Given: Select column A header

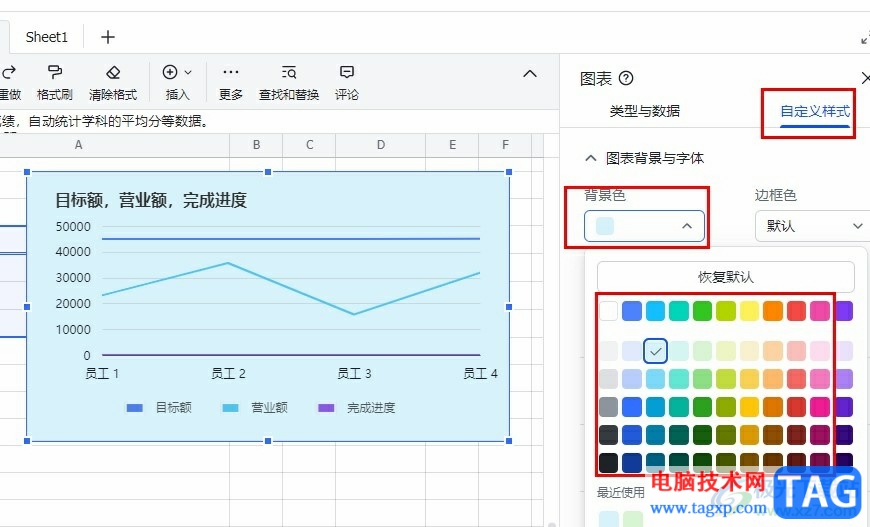Looking at the screenshot, I should [x=78, y=145].
